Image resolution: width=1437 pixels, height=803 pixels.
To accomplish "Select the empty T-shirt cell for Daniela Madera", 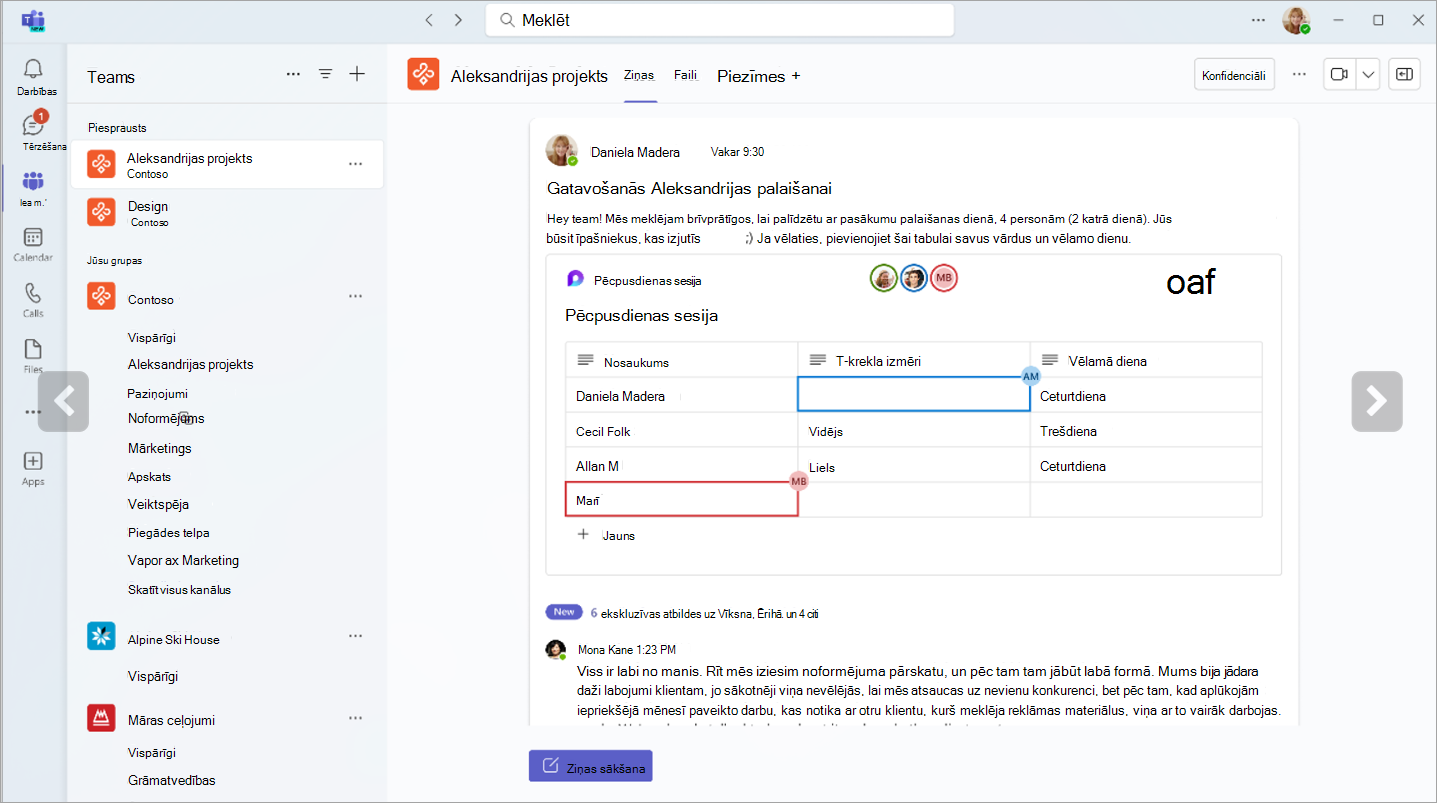I will click(x=913, y=394).
